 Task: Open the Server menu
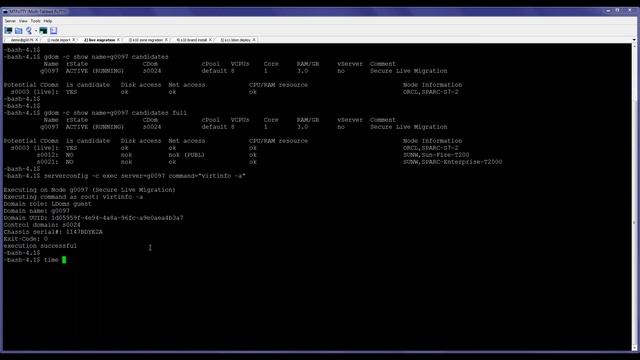(10, 21)
